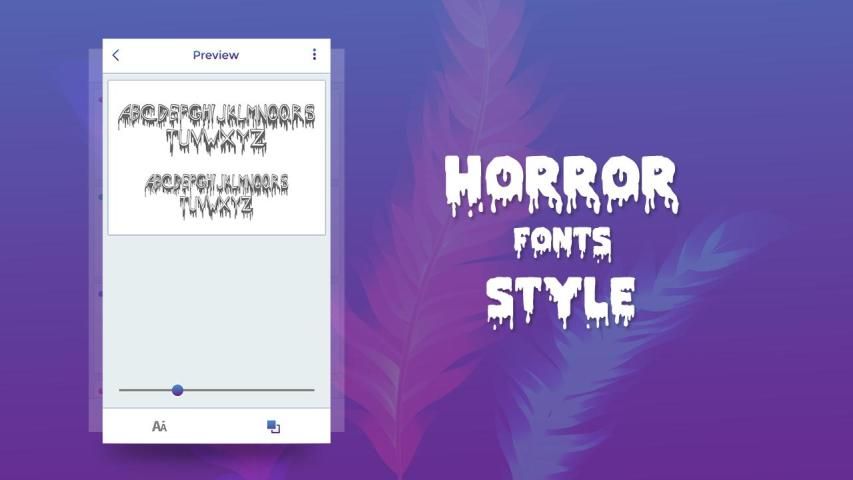Click the word "fonts" in the banner
The width and height of the screenshot is (853, 480).
[x=561, y=242]
